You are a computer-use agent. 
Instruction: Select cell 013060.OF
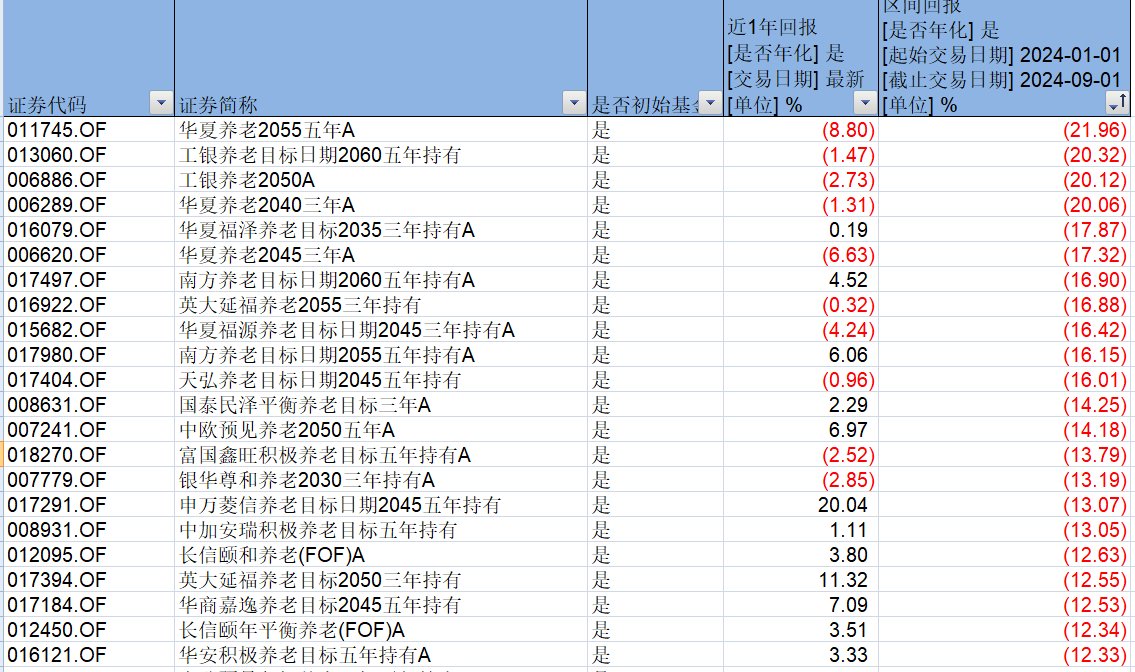pos(88,155)
